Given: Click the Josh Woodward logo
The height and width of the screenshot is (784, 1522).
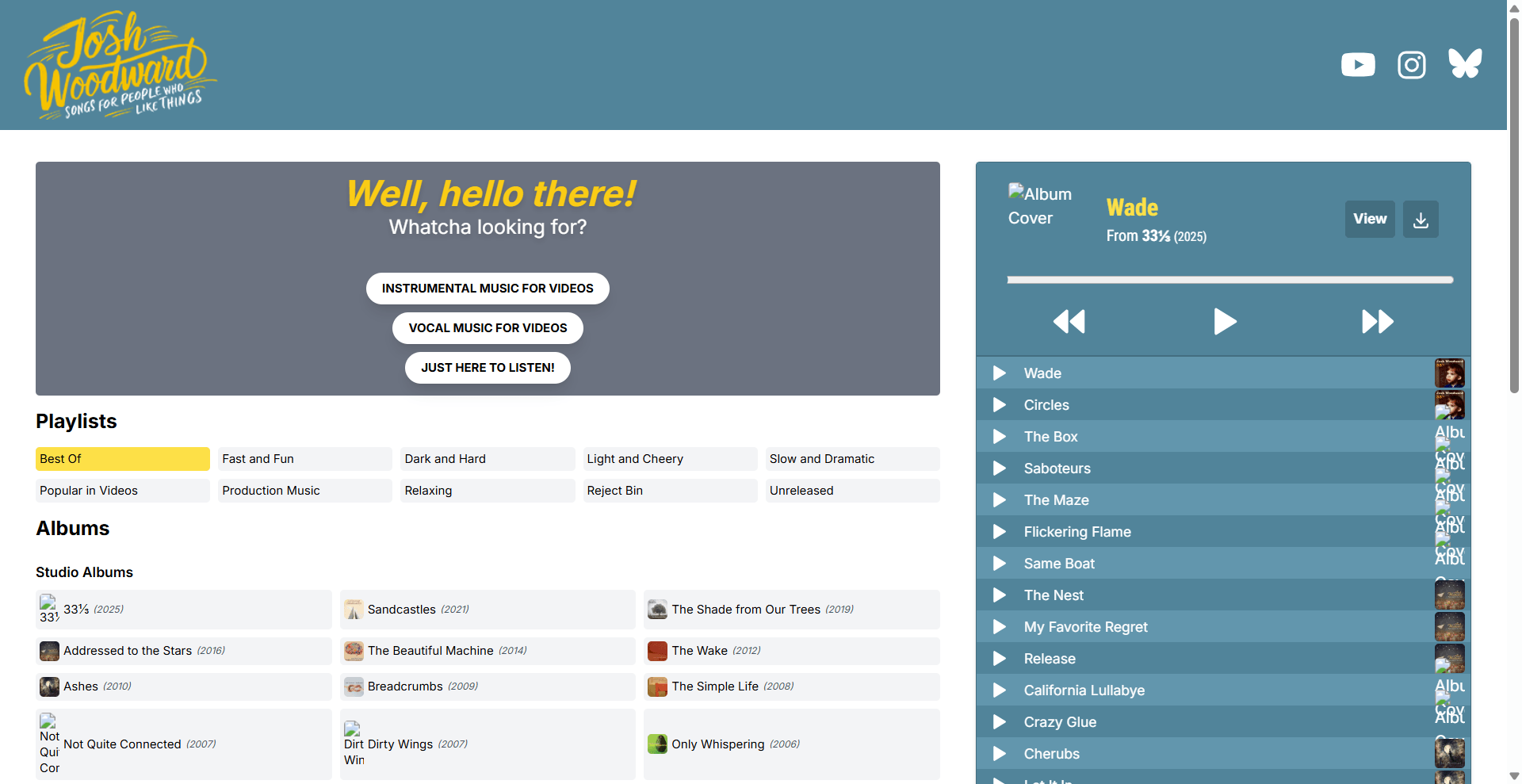Looking at the screenshot, I should [x=120, y=65].
